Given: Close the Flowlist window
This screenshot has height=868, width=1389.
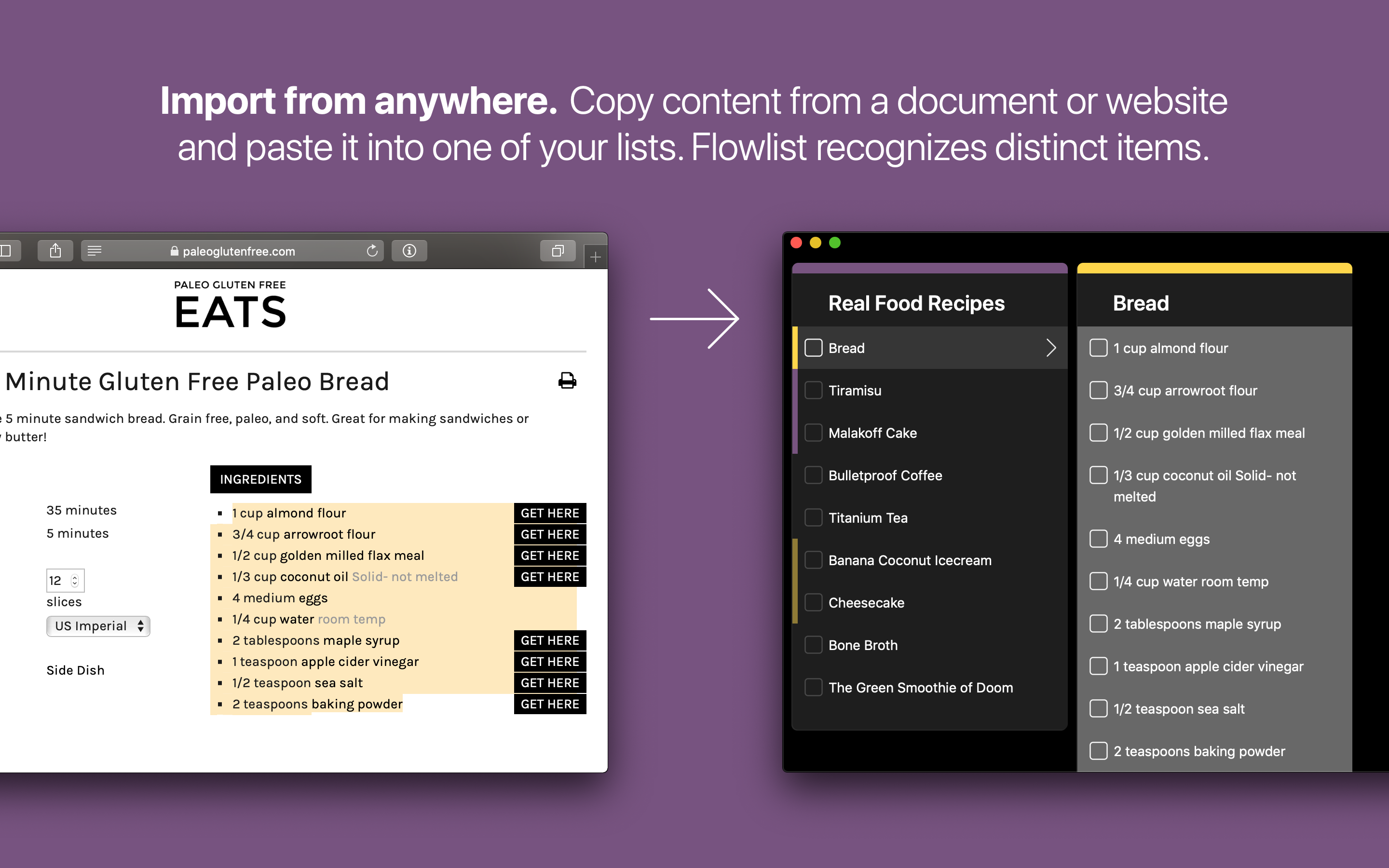Looking at the screenshot, I should 796,243.
